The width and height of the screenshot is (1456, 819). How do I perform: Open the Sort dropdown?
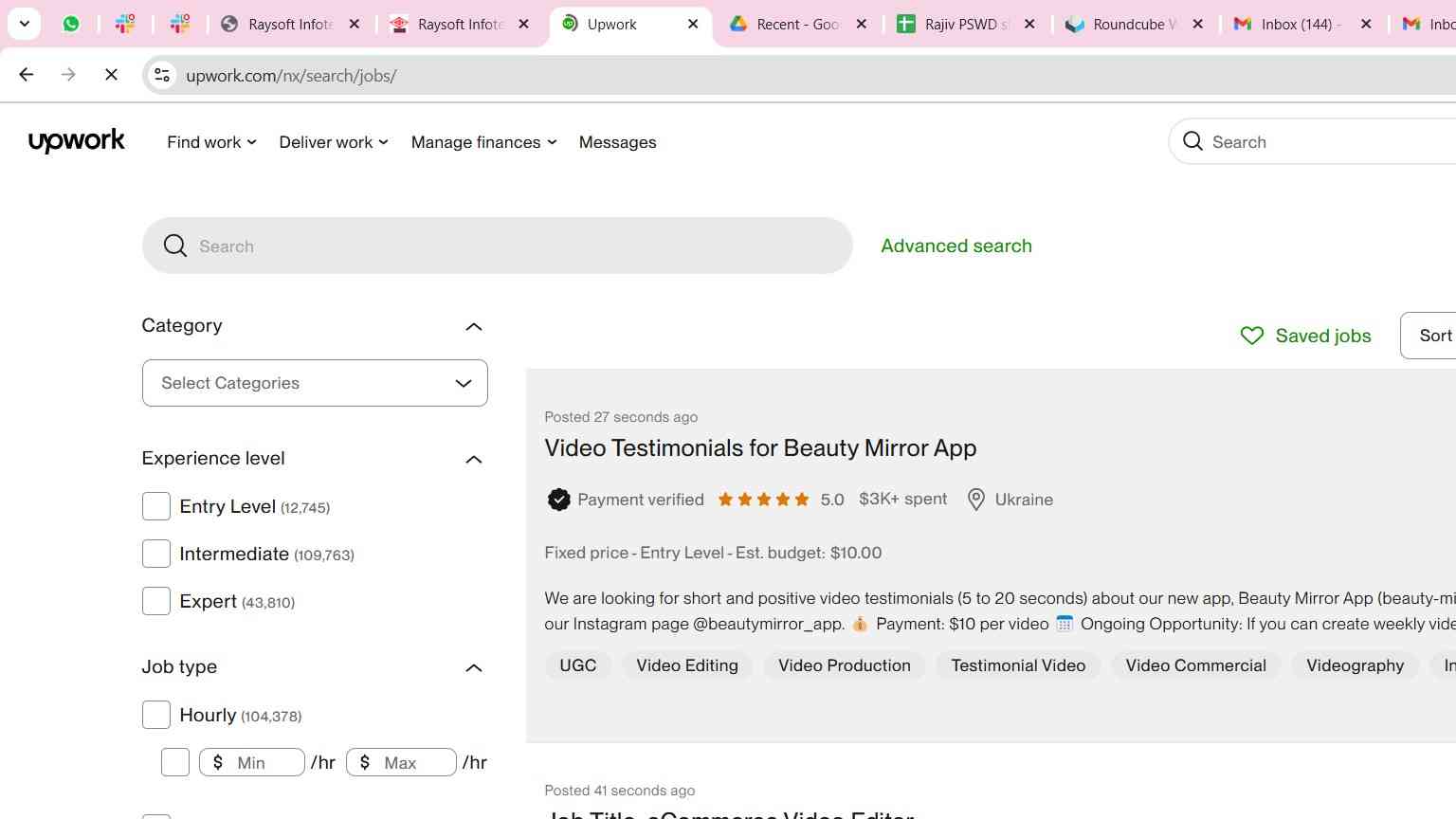click(x=1429, y=336)
